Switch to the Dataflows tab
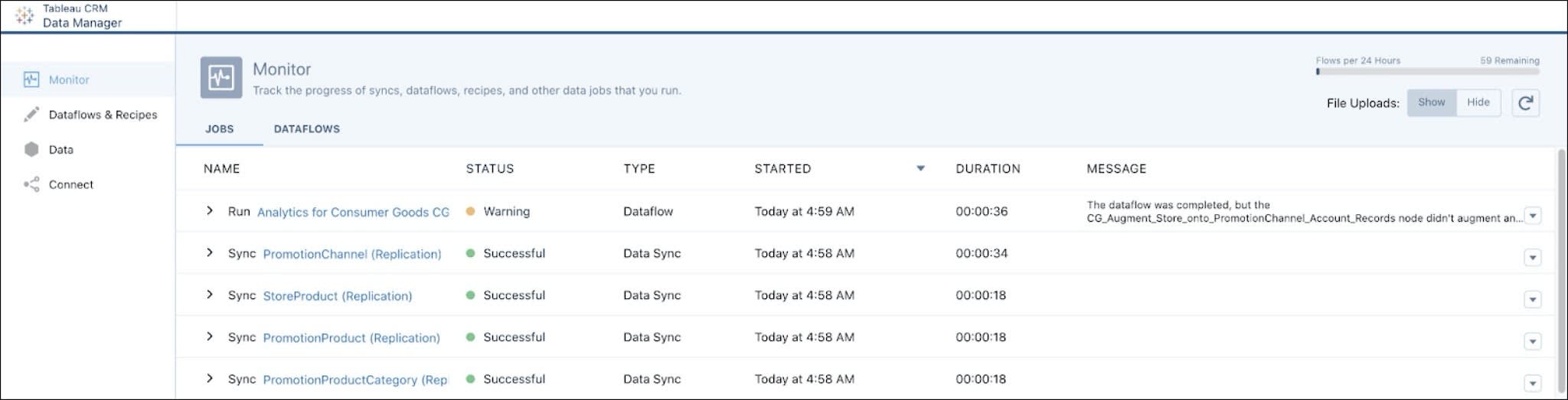The width and height of the screenshot is (1568, 400). click(x=307, y=129)
